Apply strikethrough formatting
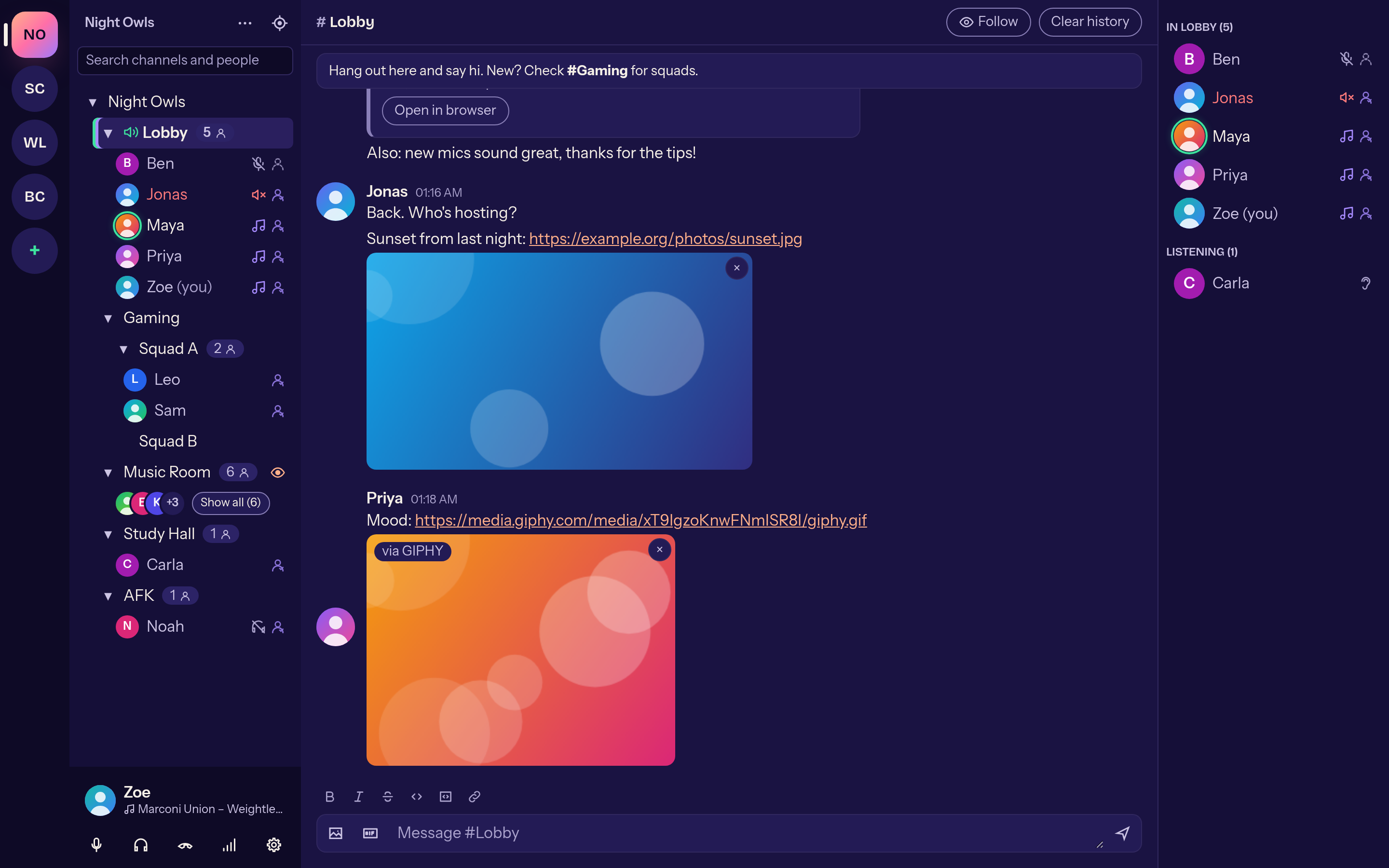The image size is (1389, 868). (387, 796)
